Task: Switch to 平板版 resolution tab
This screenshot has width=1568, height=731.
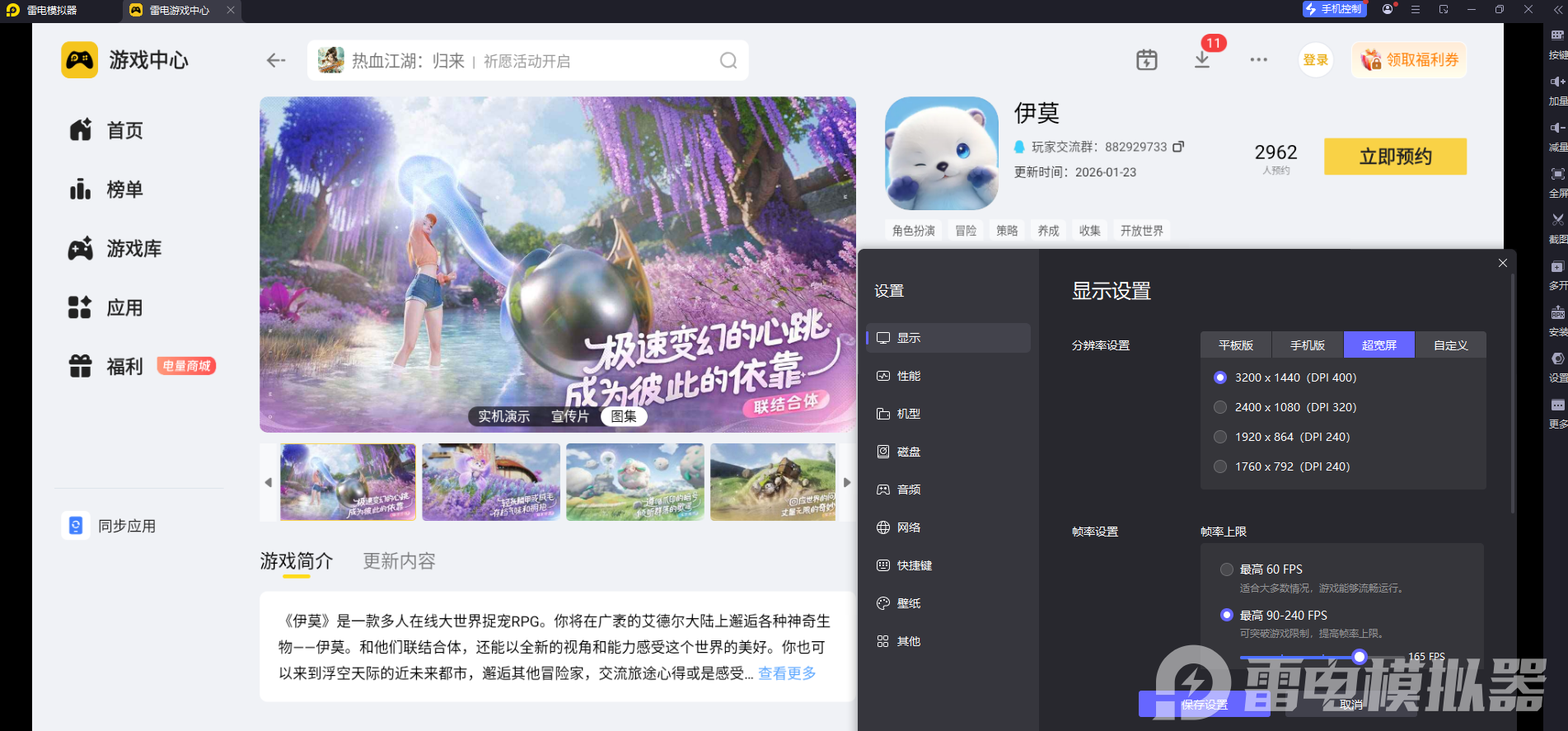Action: click(x=1236, y=345)
